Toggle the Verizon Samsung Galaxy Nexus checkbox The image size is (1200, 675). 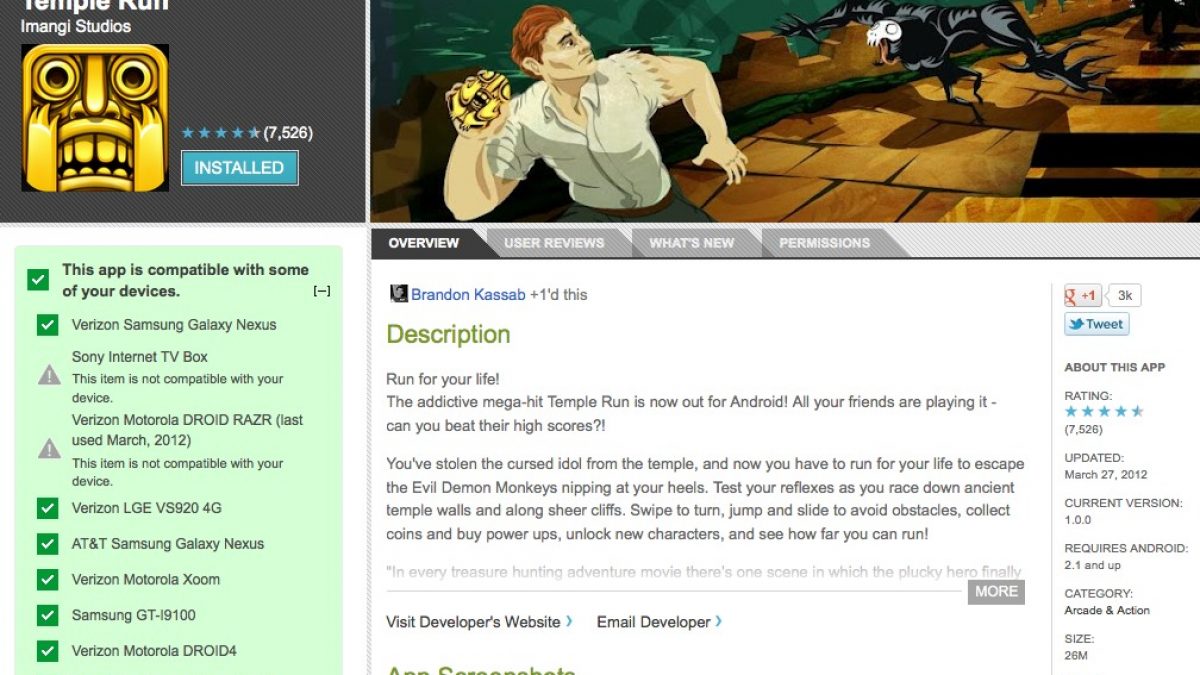click(47, 325)
